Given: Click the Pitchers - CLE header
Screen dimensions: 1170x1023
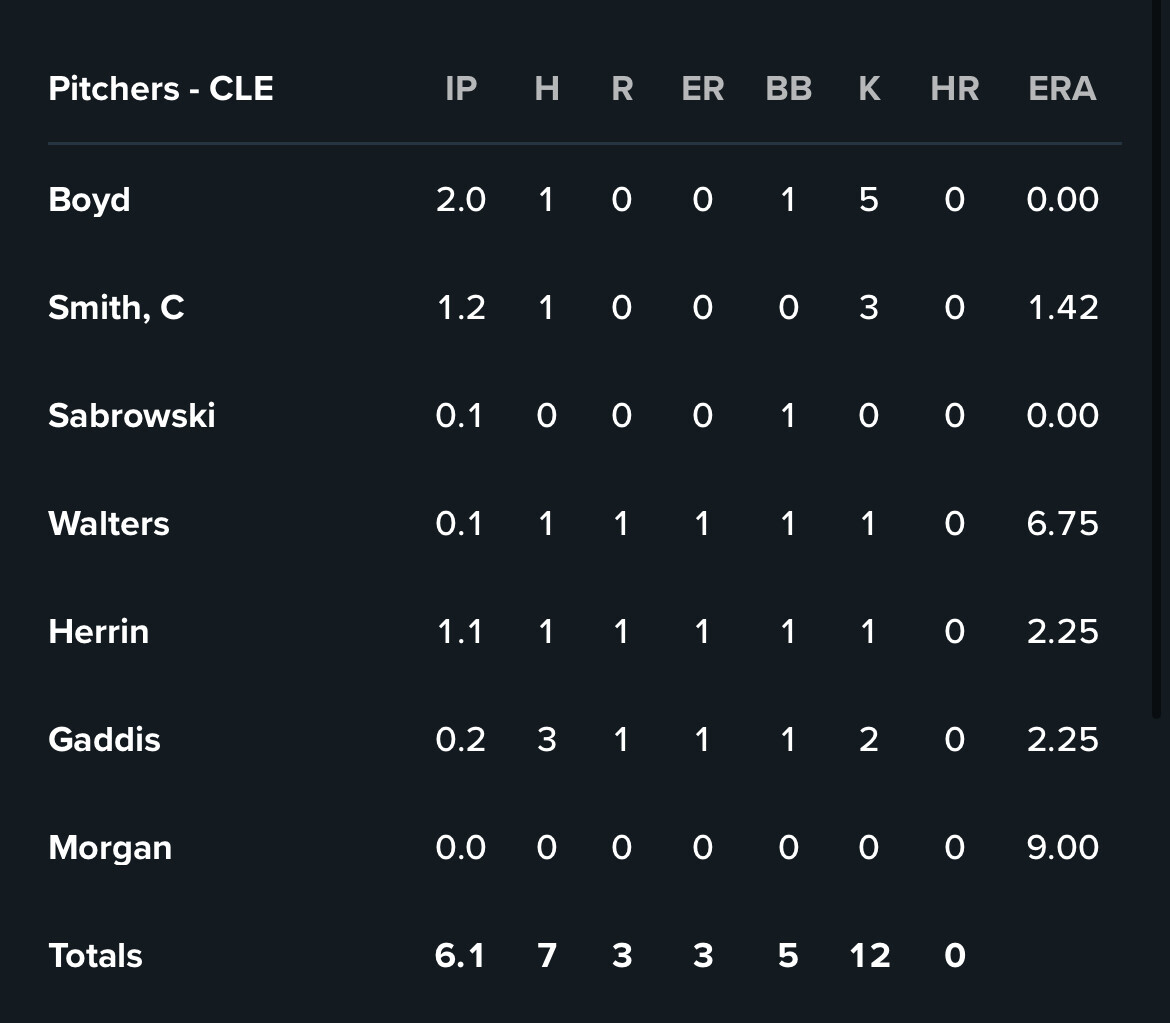Looking at the screenshot, I should tap(160, 89).
